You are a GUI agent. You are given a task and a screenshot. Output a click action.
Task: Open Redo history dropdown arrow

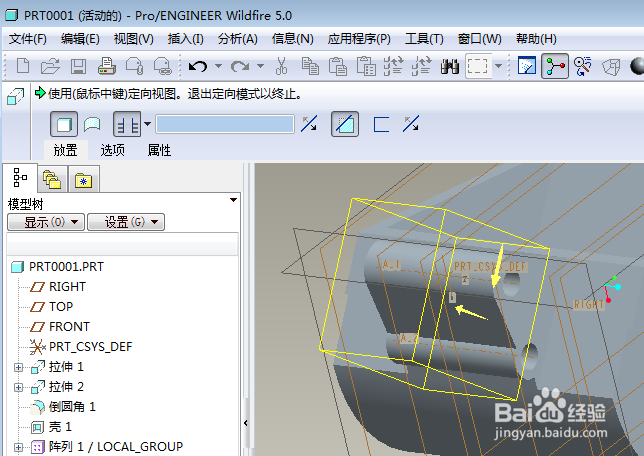point(260,66)
